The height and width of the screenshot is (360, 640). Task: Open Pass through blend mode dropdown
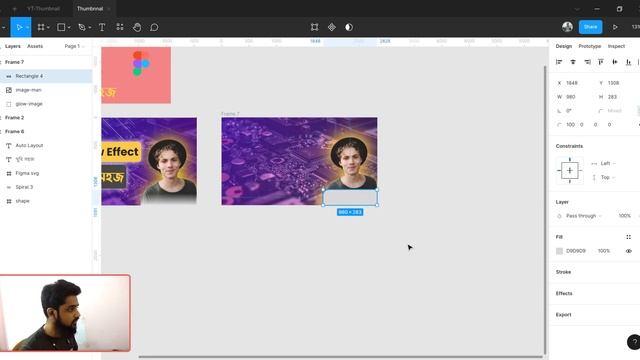pyautogui.click(x=583, y=216)
